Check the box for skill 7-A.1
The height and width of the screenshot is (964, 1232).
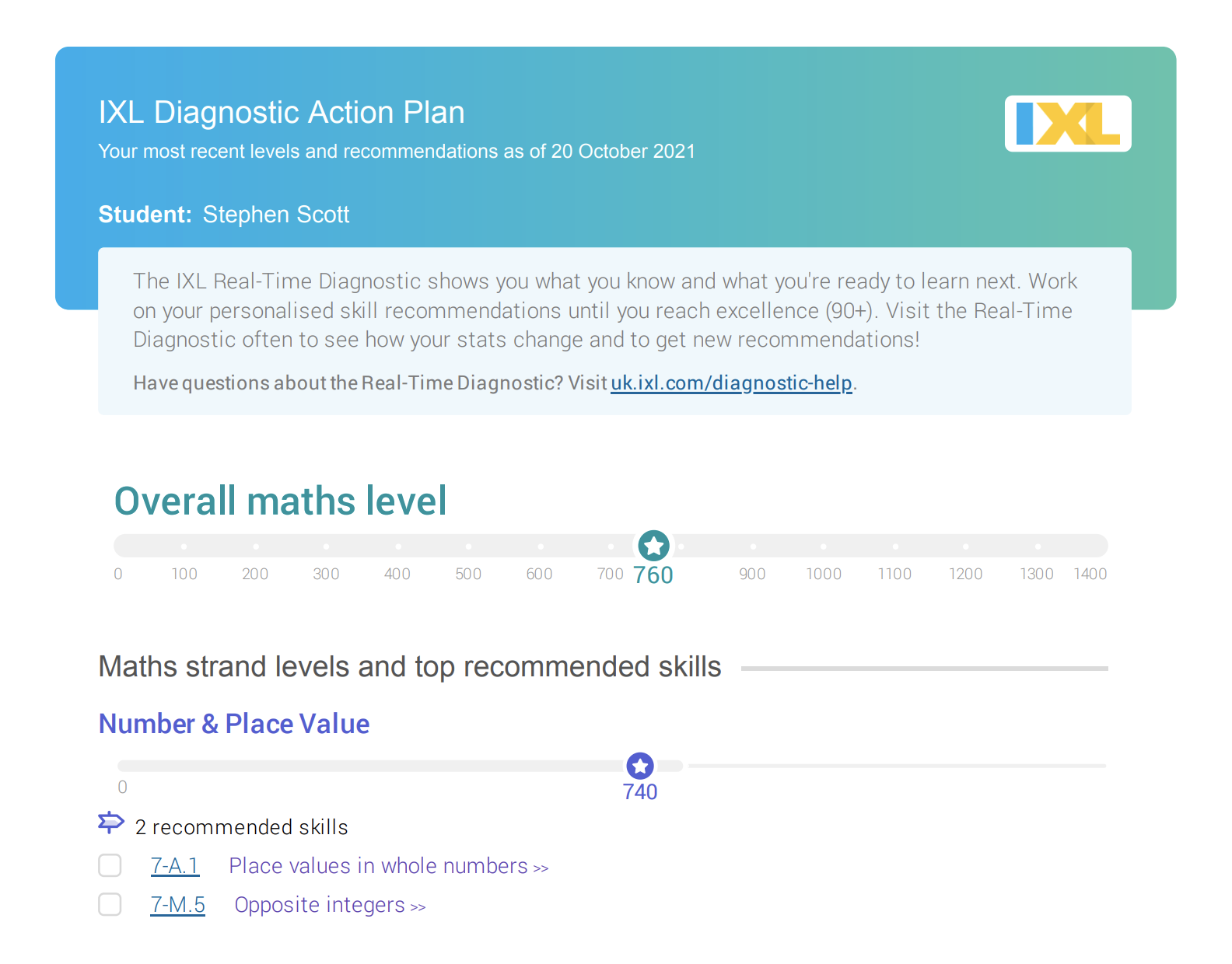110,865
